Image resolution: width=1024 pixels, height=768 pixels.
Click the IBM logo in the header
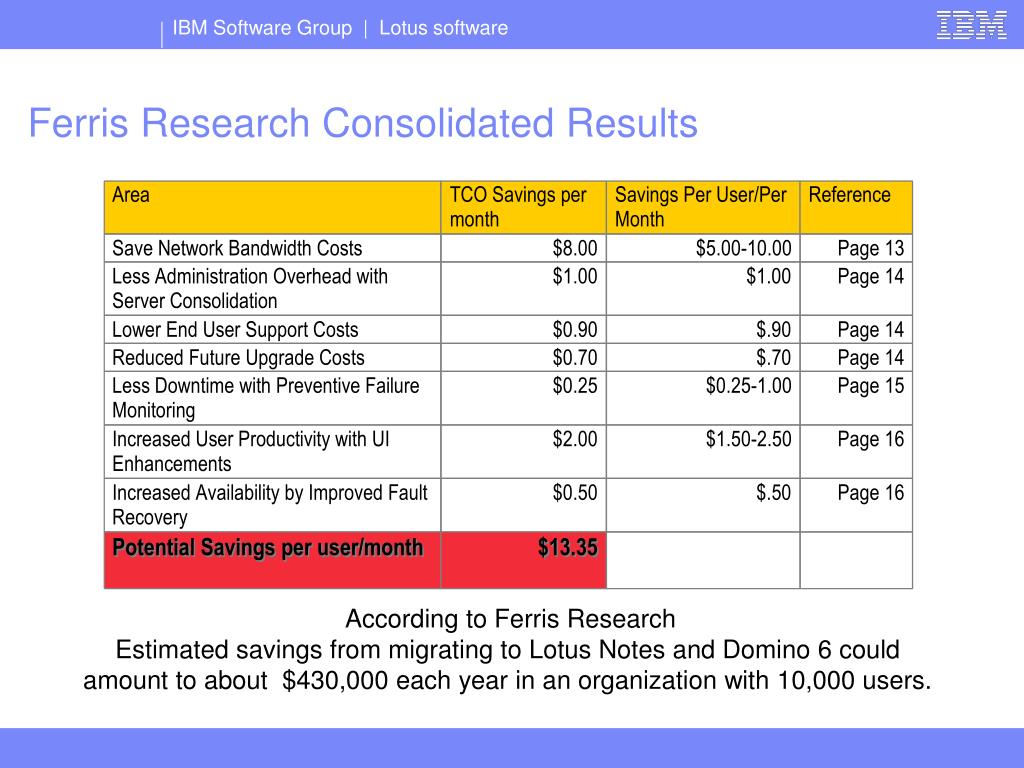point(972,26)
